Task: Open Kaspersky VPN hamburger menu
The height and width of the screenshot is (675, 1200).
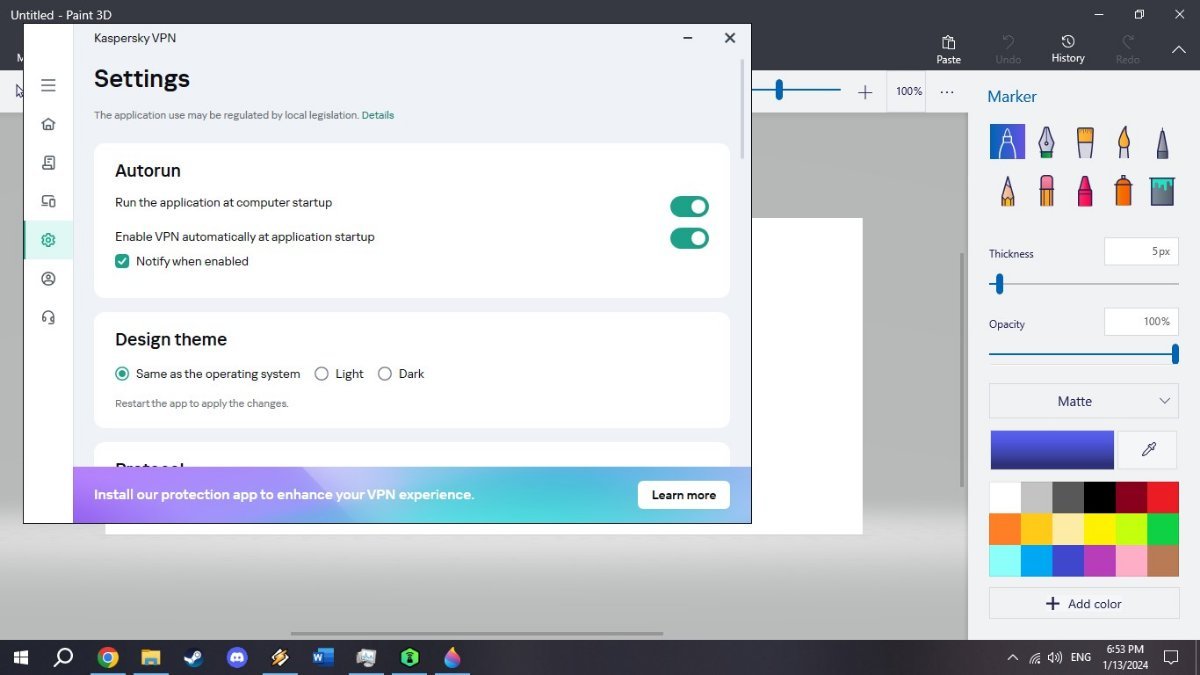Action: 48,86
